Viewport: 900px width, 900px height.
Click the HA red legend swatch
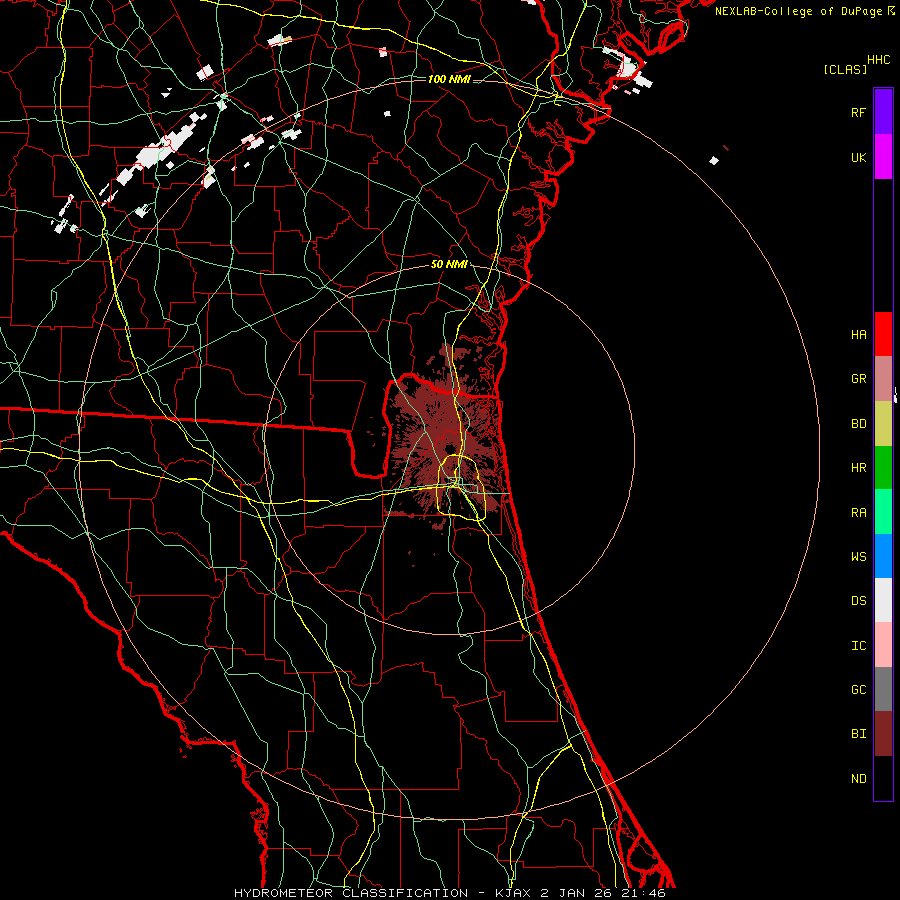click(x=883, y=334)
